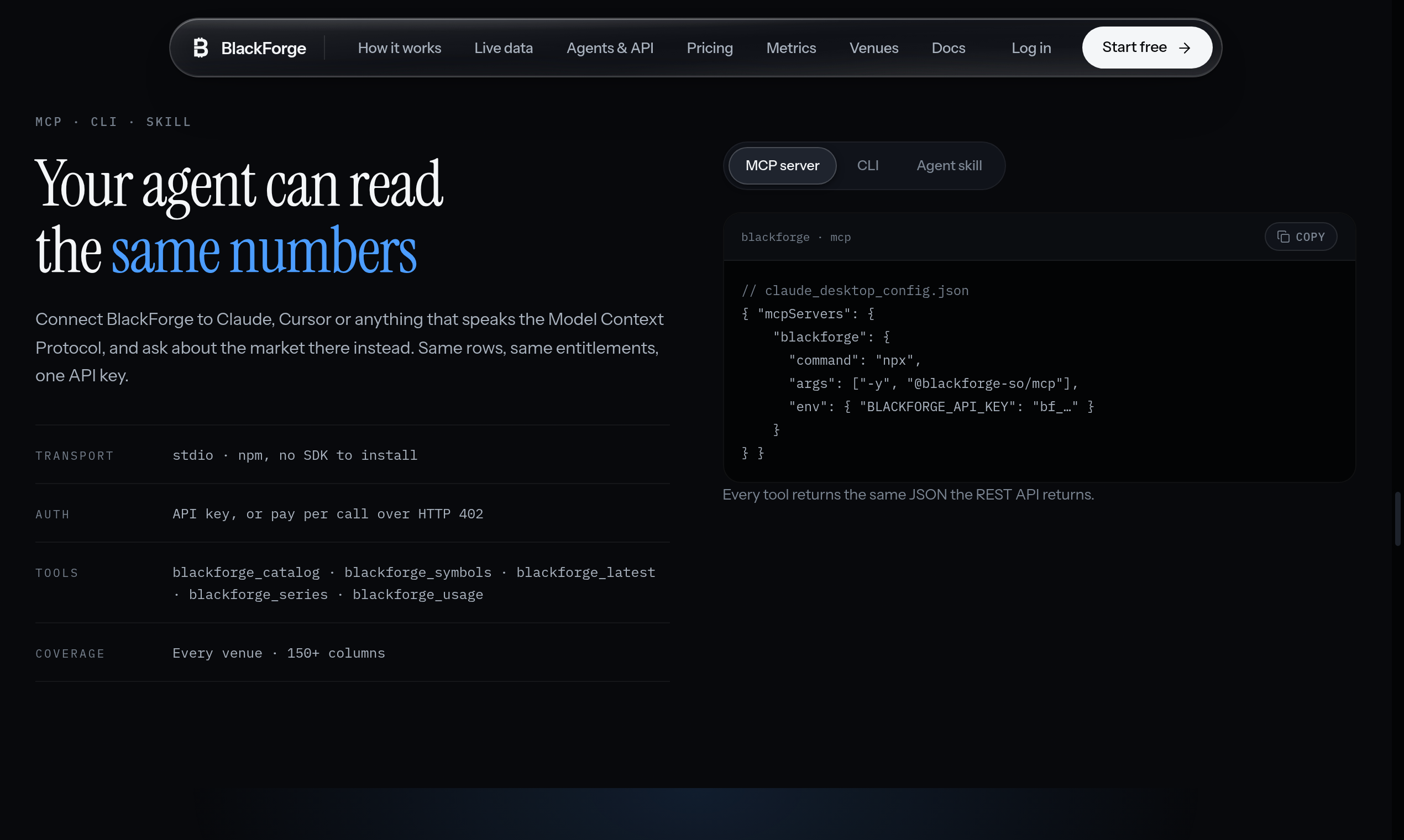Click the "// claude_desktop_config.json" comment line

(x=855, y=291)
